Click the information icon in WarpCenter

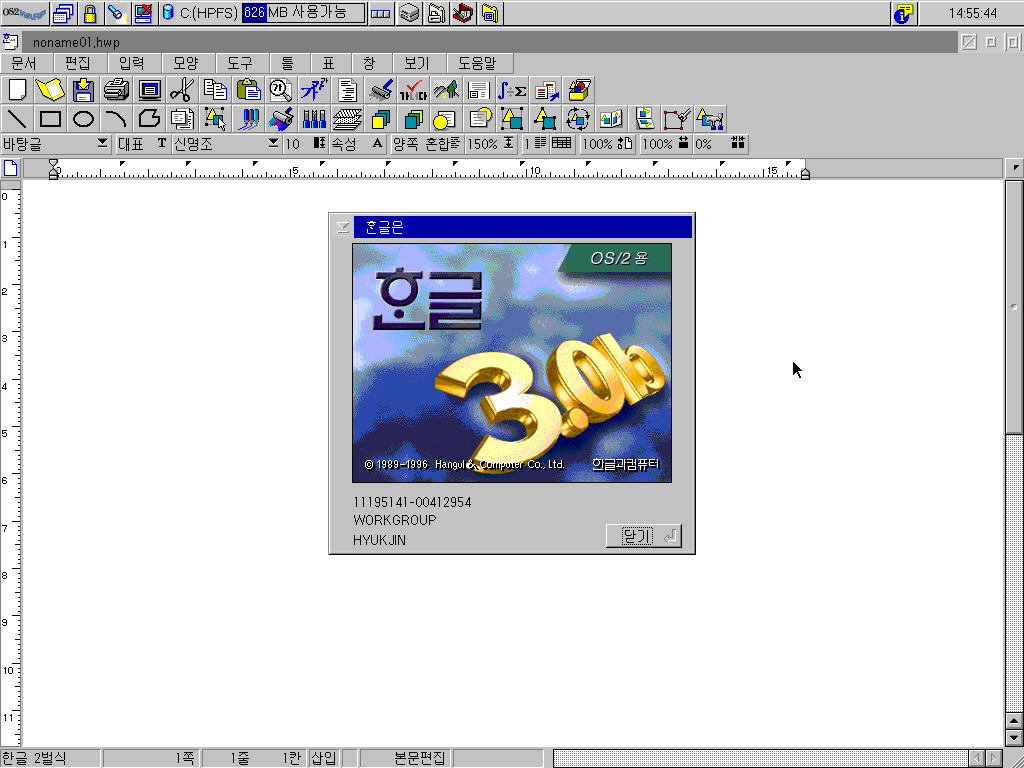point(904,13)
